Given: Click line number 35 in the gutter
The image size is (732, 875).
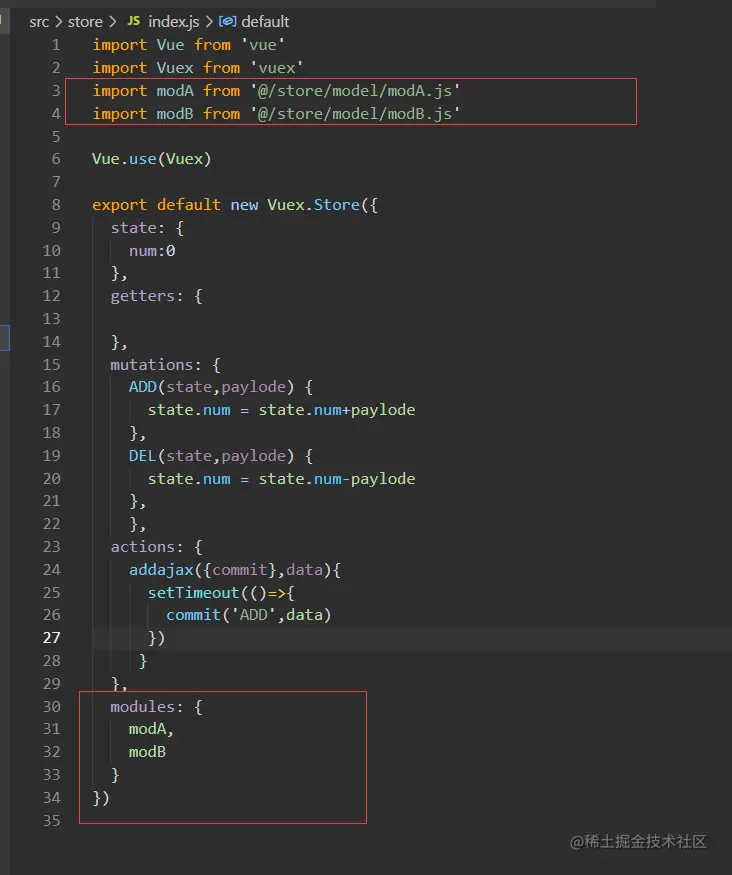Looking at the screenshot, I should (51, 820).
